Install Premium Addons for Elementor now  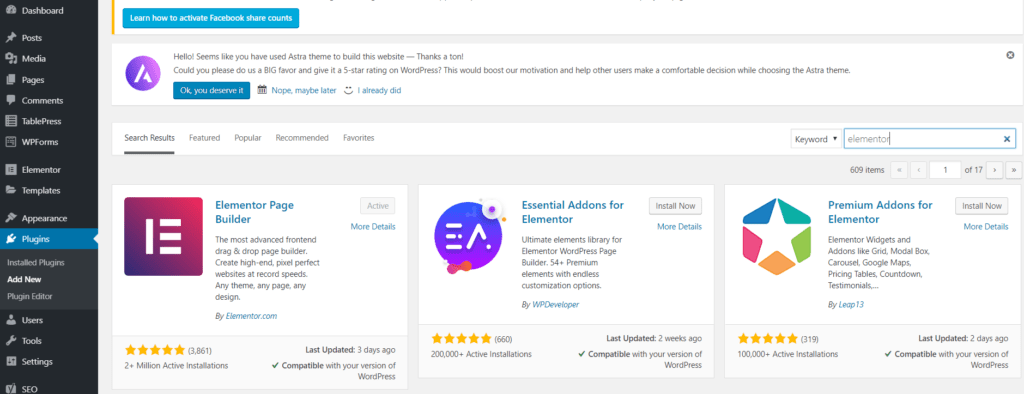tap(982, 206)
